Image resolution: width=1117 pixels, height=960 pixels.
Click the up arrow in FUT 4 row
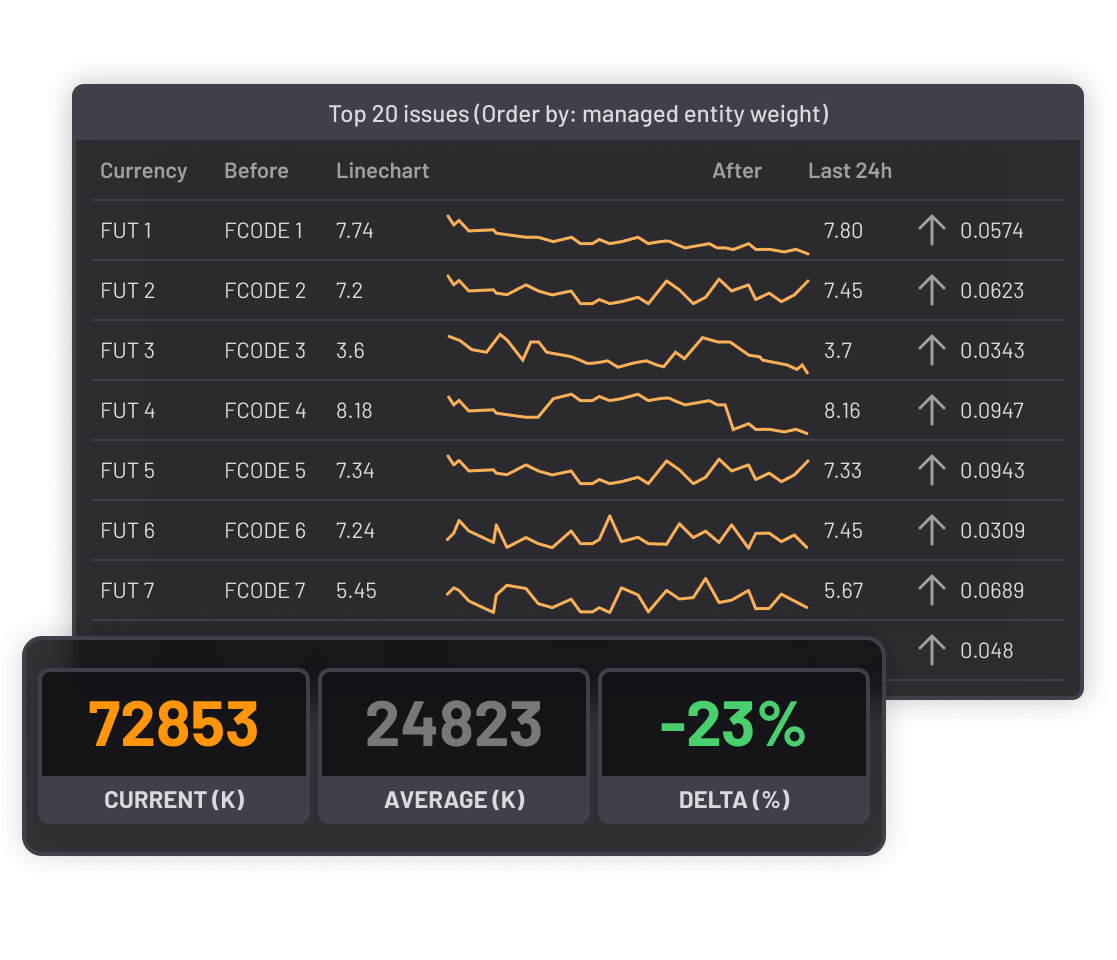931,411
